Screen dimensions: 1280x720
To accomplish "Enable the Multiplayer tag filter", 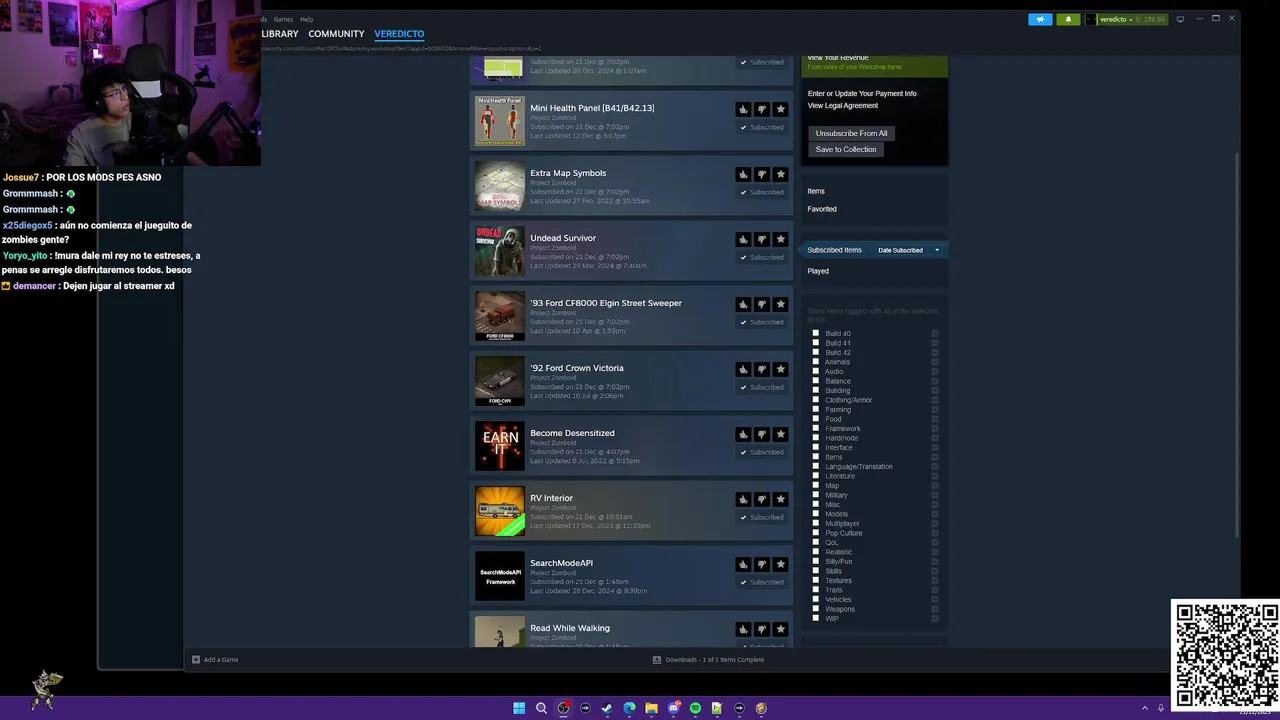I will tap(816, 523).
